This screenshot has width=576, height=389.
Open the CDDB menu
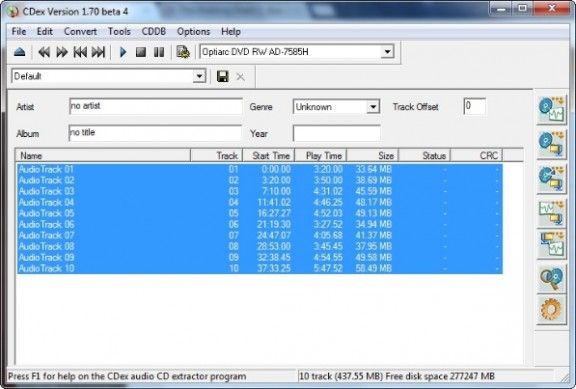[x=154, y=32]
